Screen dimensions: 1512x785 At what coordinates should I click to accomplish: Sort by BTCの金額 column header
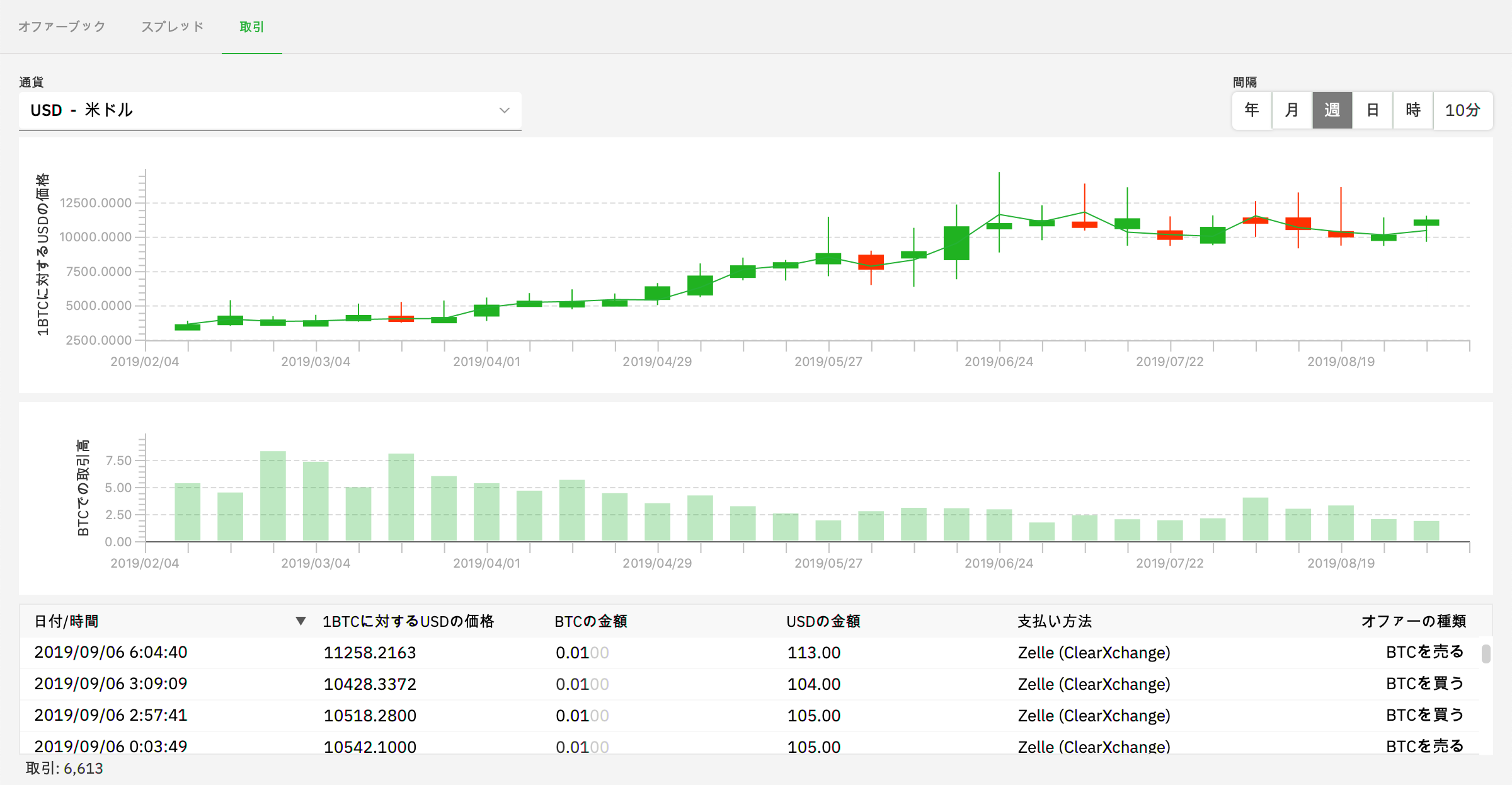click(590, 621)
